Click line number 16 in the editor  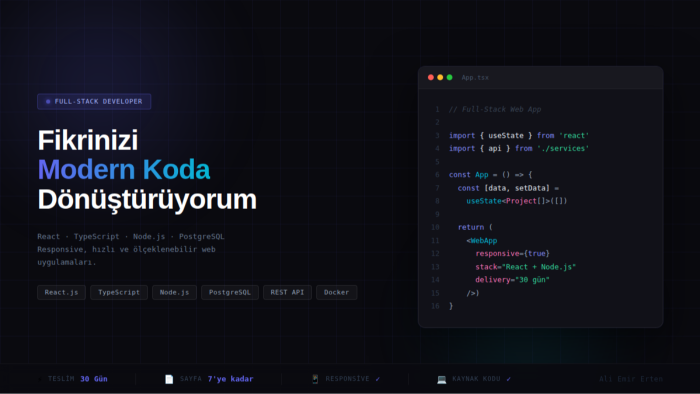(435, 306)
